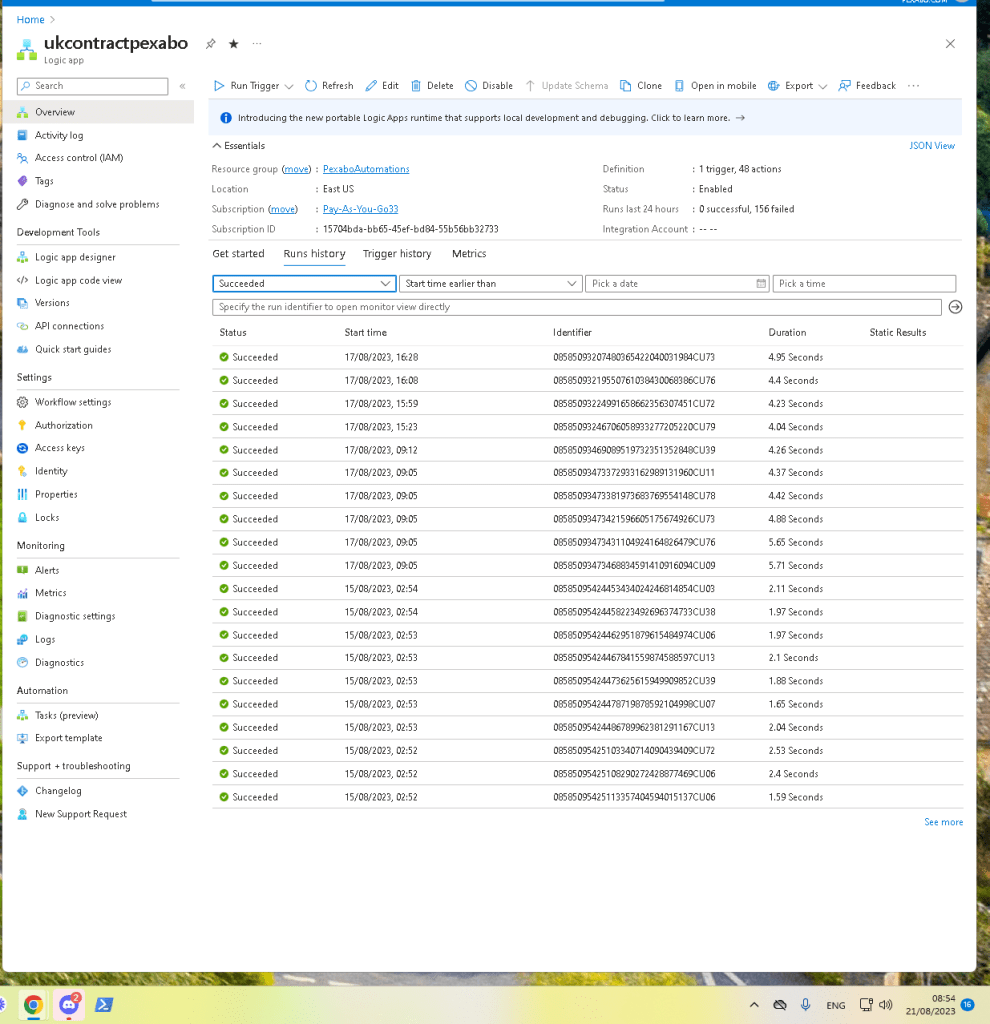
Task: Collapse the Essentials section
Action: coord(239,146)
